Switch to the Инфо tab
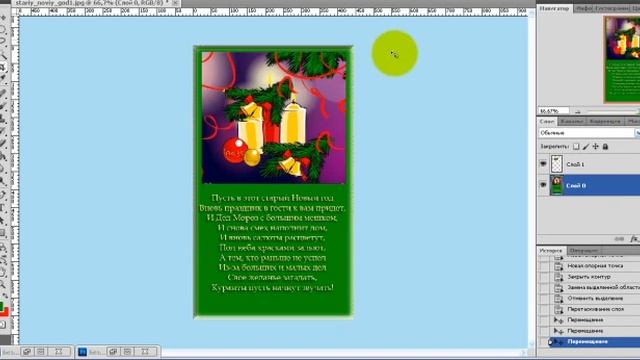Image resolution: width=640 pixels, height=360 pixels. point(584,8)
